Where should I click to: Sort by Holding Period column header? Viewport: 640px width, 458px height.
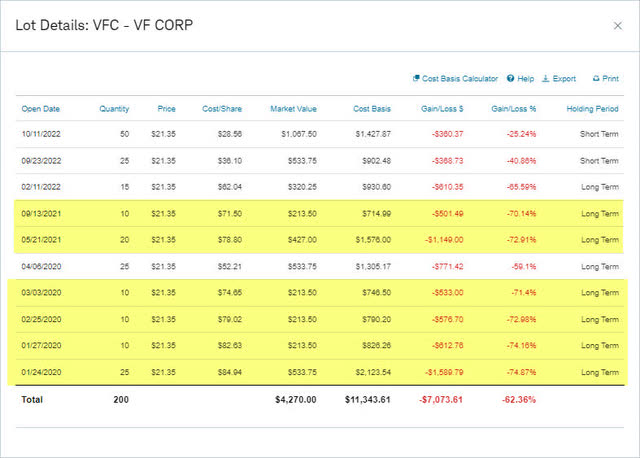(592, 109)
